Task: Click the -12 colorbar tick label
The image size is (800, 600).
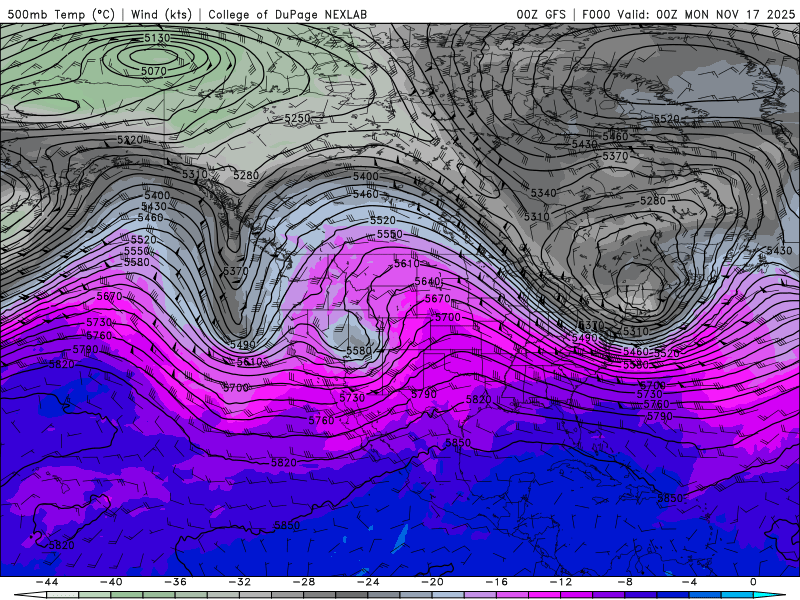Action: coord(561,582)
